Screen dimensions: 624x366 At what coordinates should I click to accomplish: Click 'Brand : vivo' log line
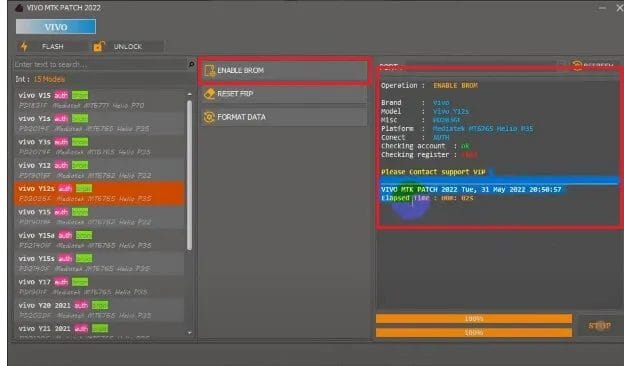pos(415,103)
